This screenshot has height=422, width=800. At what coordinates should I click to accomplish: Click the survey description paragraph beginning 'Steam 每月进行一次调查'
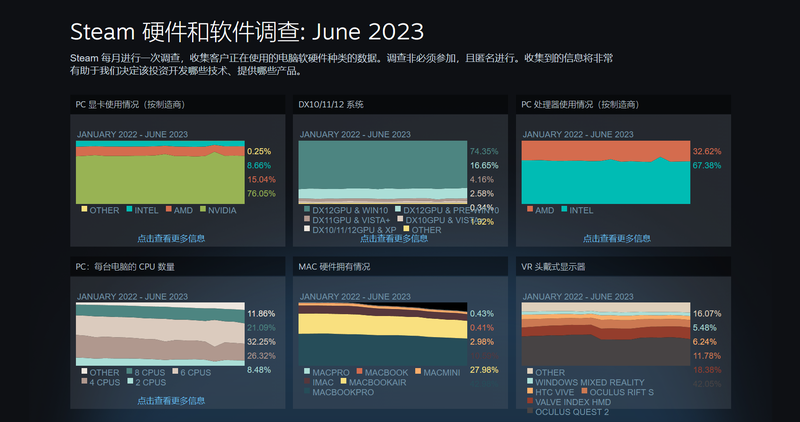coord(341,64)
